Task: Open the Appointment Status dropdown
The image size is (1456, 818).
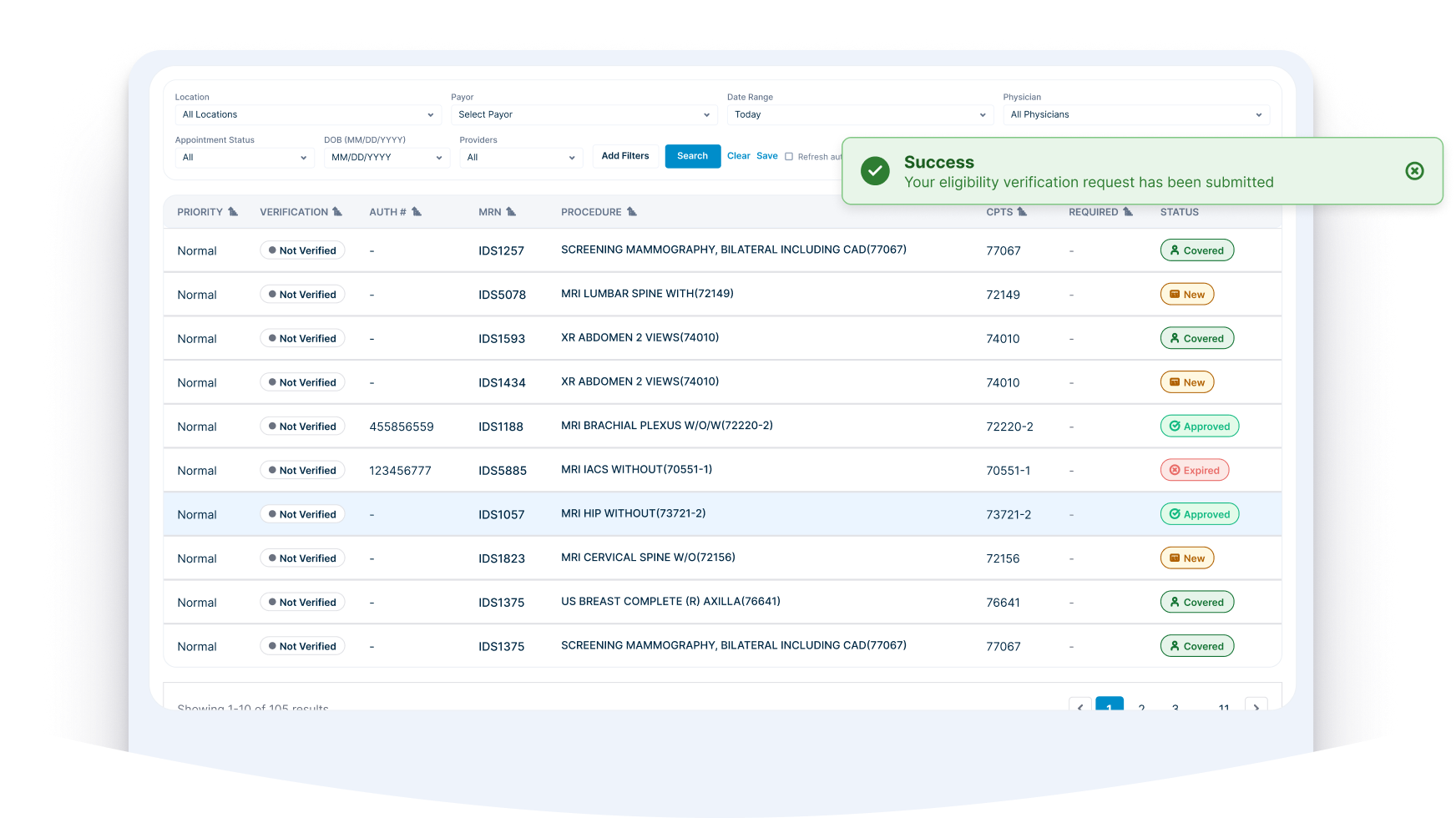Action: tap(245, 158)
